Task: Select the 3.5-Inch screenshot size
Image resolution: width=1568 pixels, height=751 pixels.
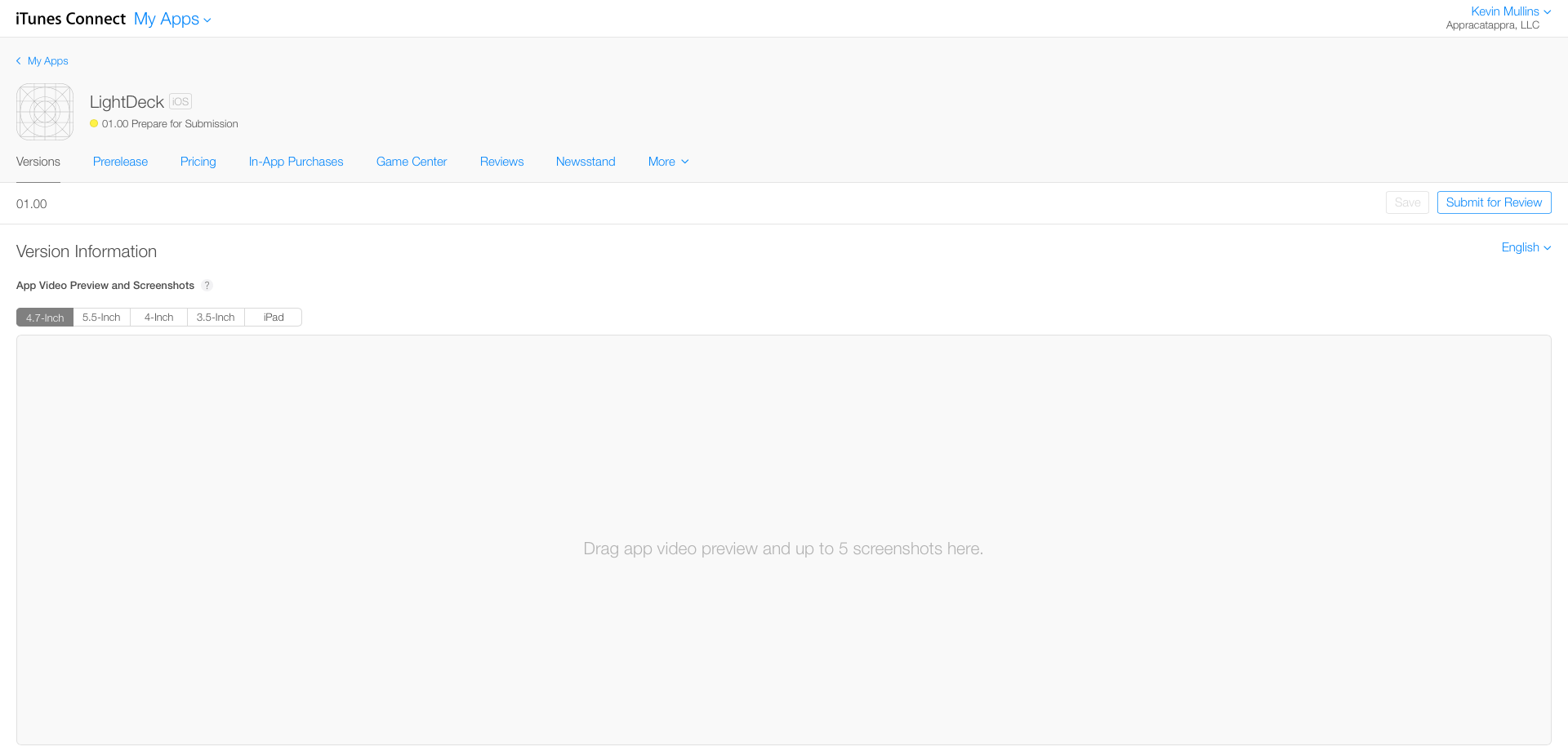Action: pos(216,317)
